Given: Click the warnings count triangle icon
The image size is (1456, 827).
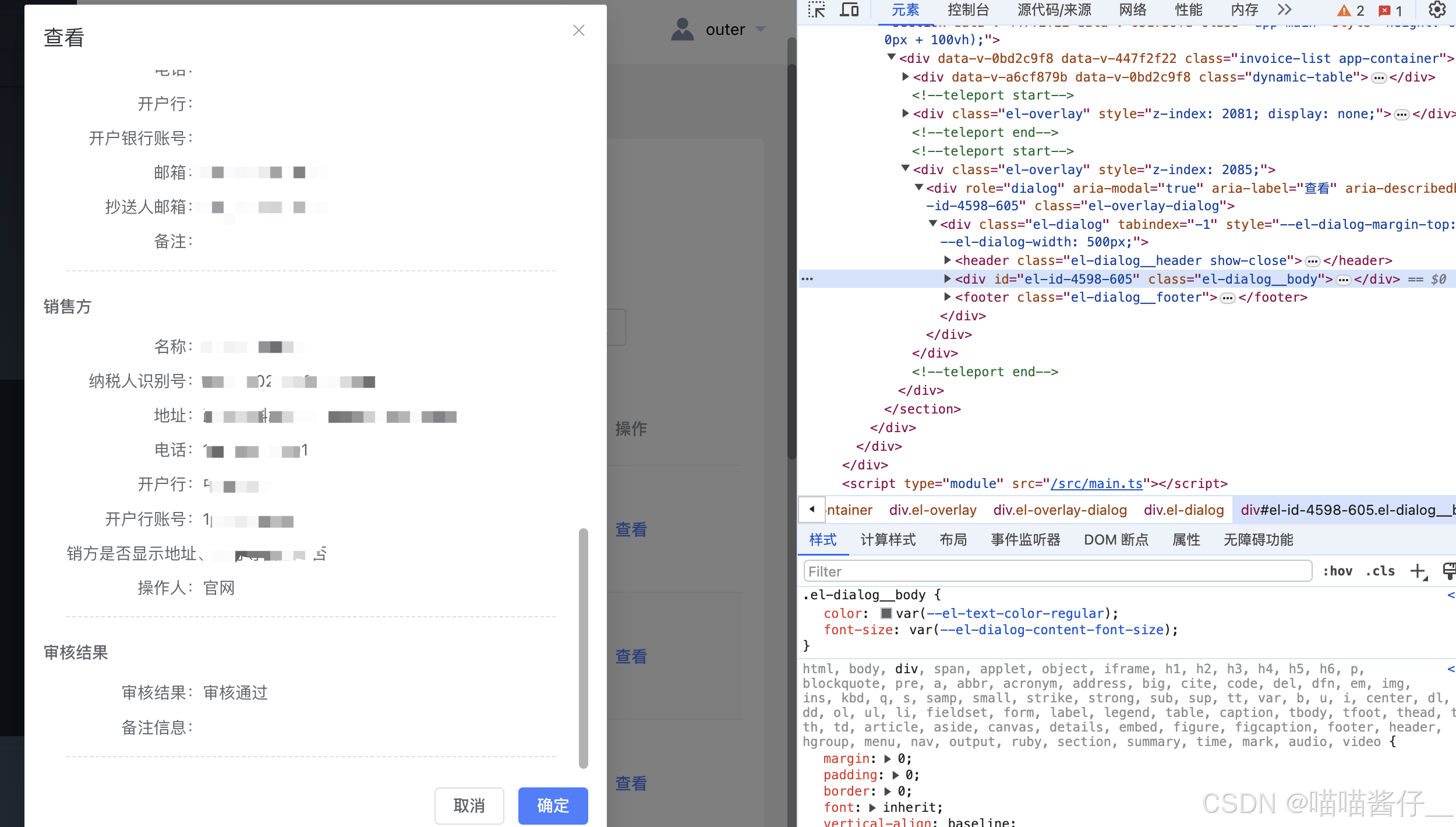Looking at the screenshot, I should pyautogui.click(x=1344, y=10).
